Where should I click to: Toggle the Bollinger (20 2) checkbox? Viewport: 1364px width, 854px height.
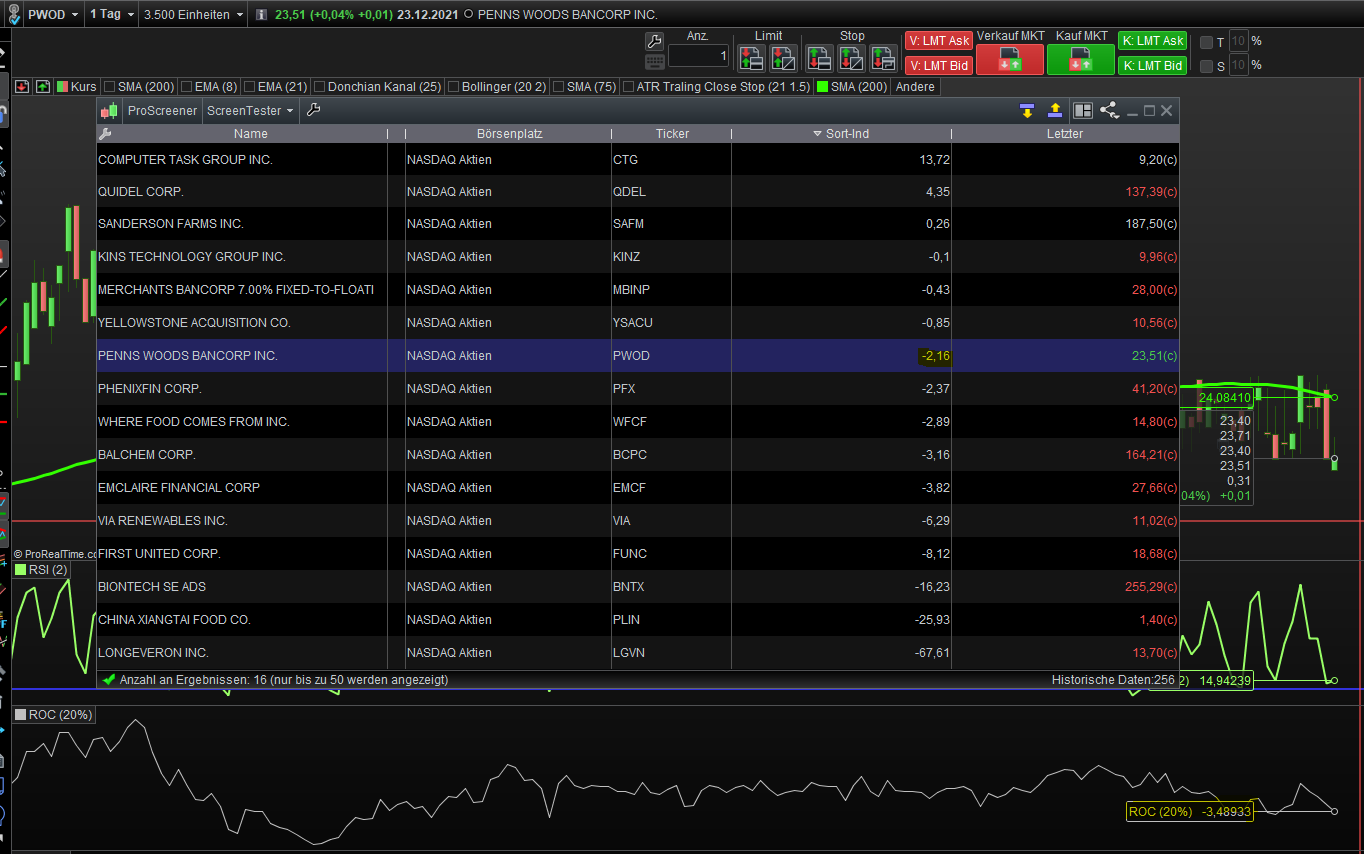point(453,87)
